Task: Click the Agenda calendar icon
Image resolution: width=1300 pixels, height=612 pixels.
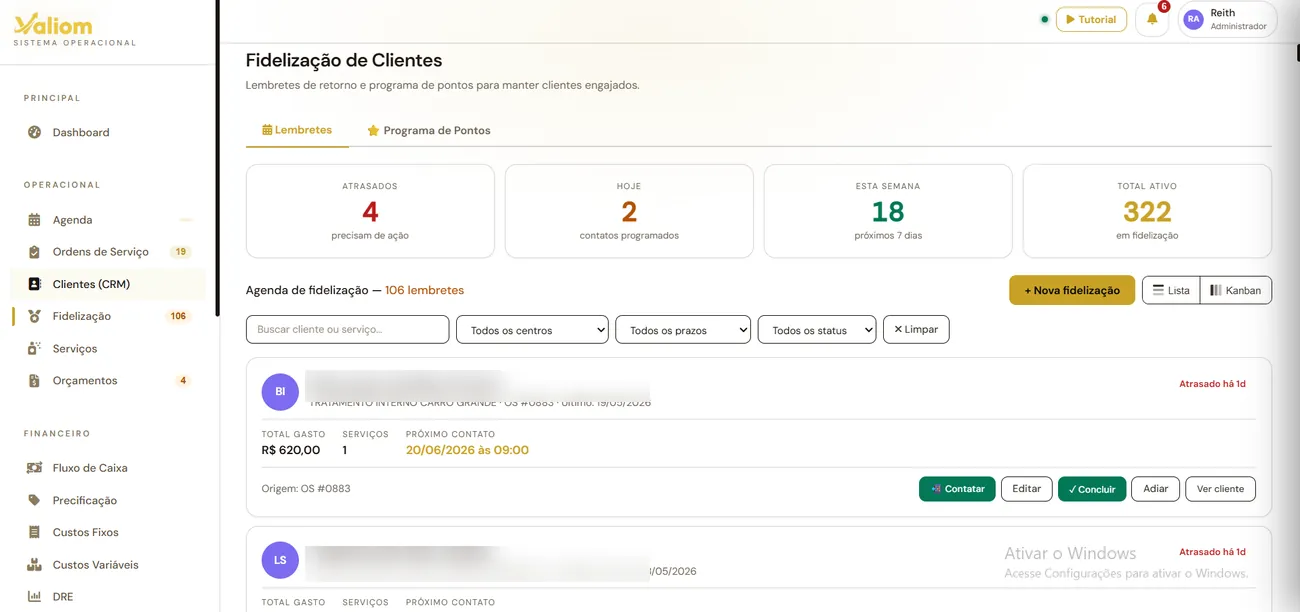Action: coord(34,220)
